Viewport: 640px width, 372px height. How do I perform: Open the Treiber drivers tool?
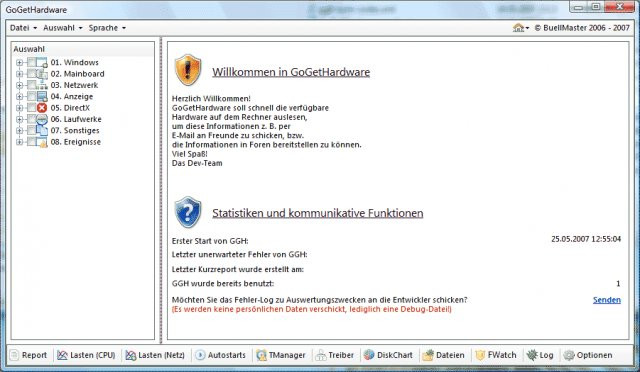(335, 355)
